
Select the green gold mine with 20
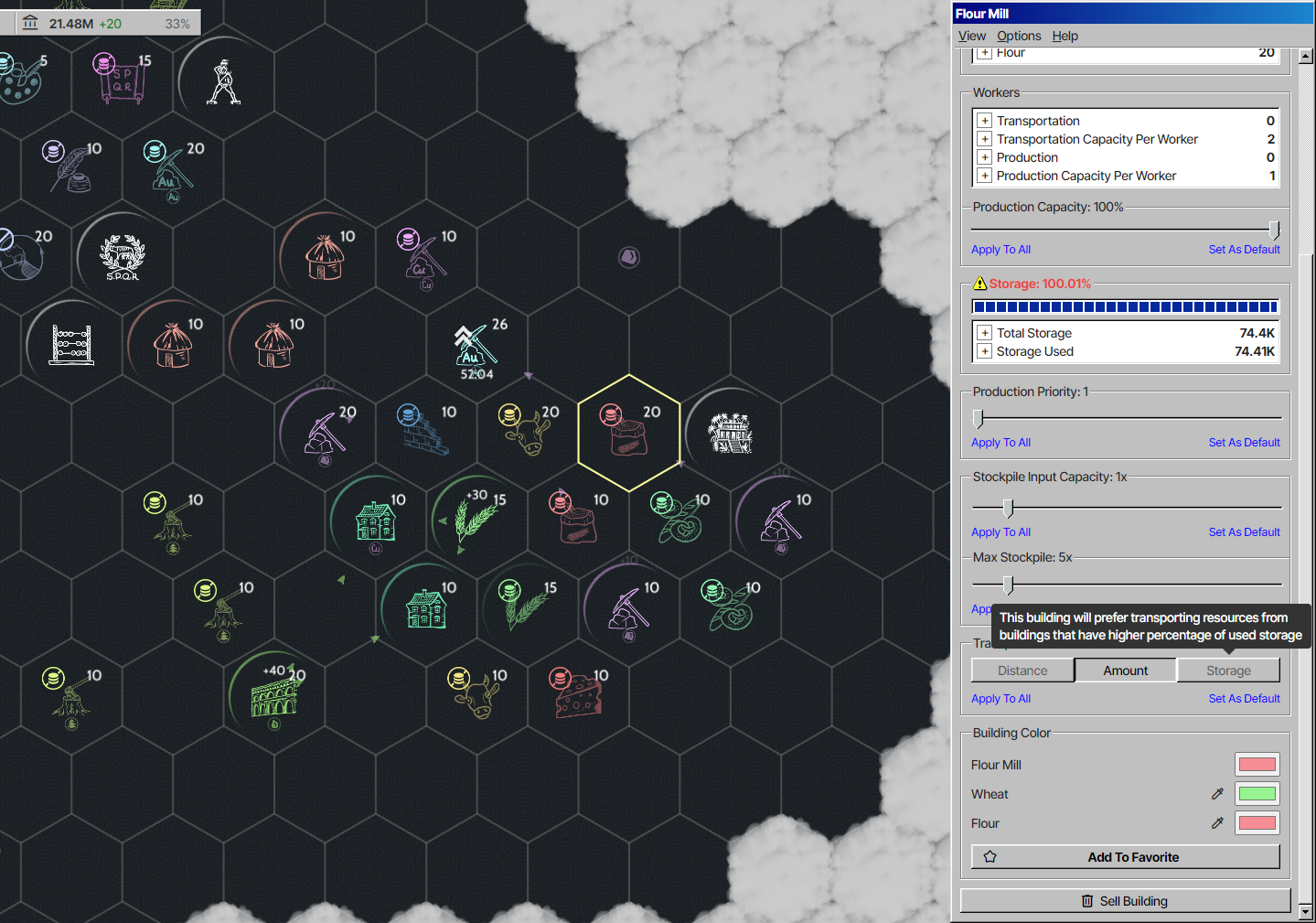point(173,168)
